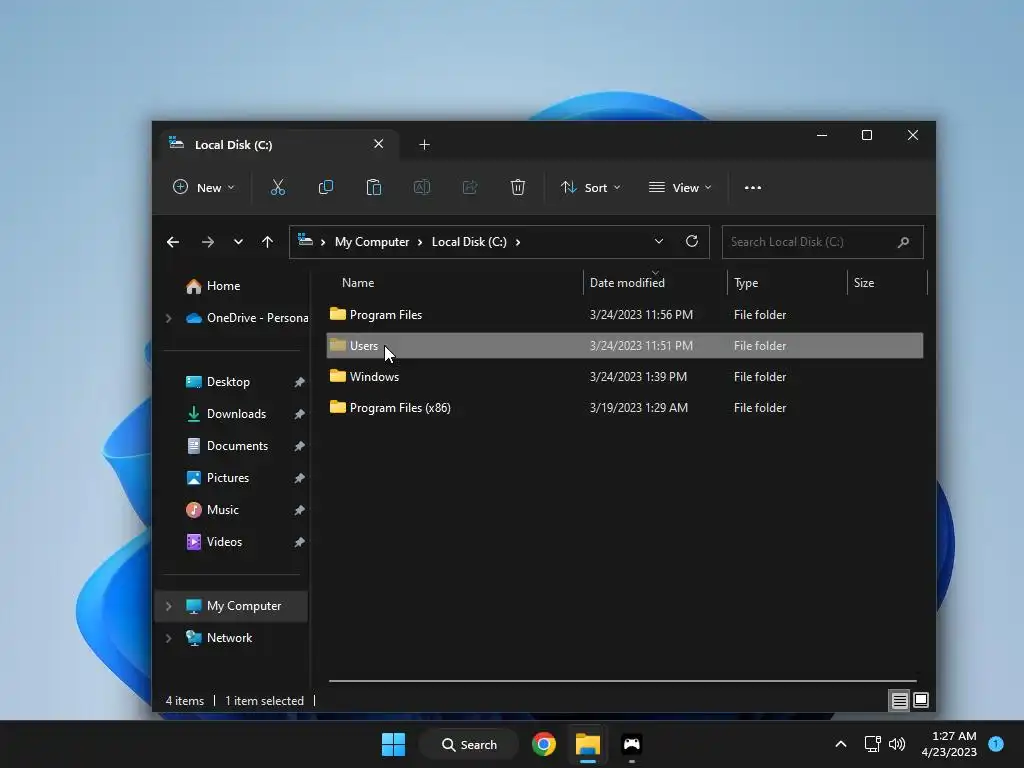Screen dimensions: 1024x768
Task: Select the Program Files (x86) folder
Action: [625, 408]
